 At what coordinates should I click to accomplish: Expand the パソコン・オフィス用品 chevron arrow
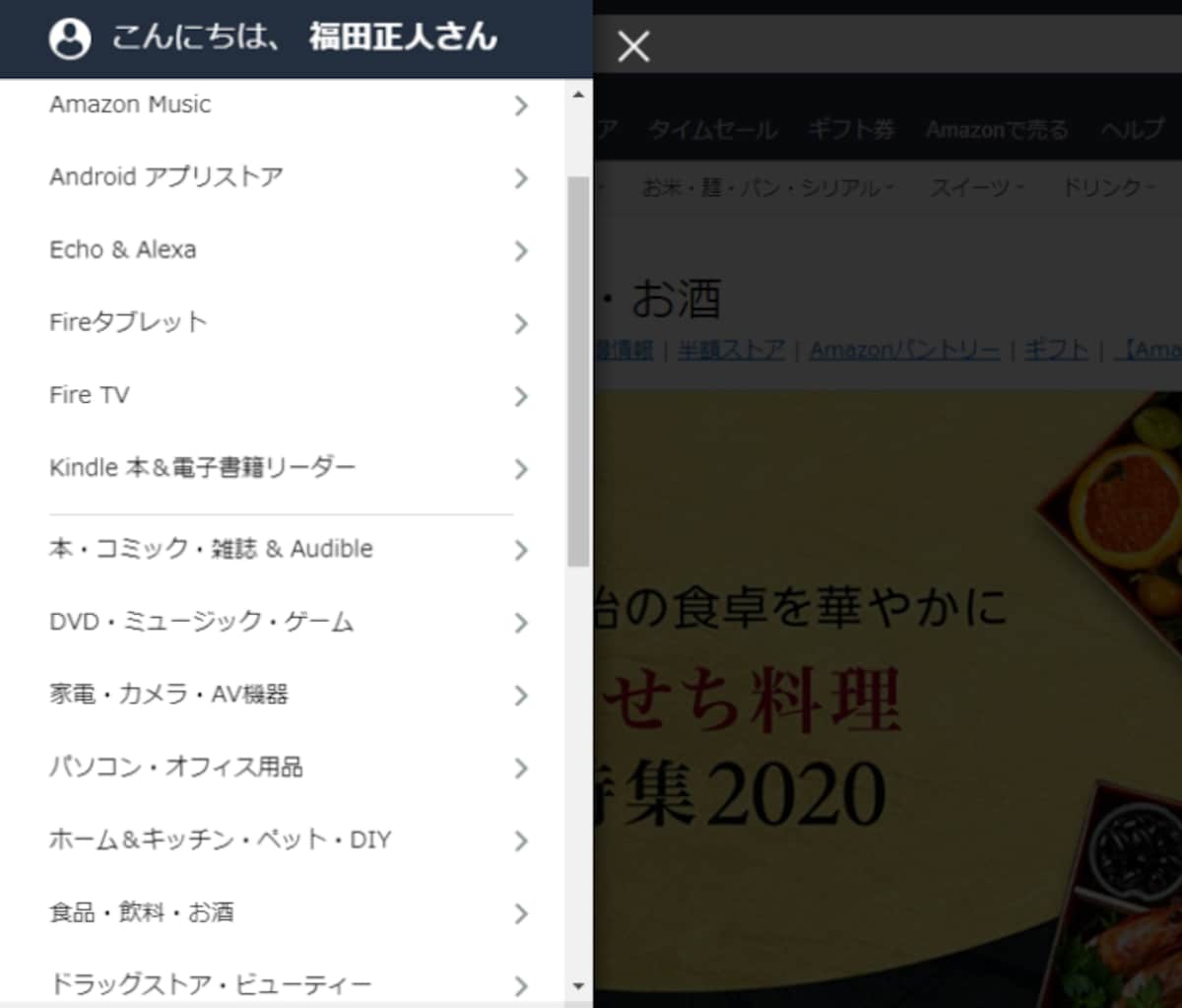(521, 769)
